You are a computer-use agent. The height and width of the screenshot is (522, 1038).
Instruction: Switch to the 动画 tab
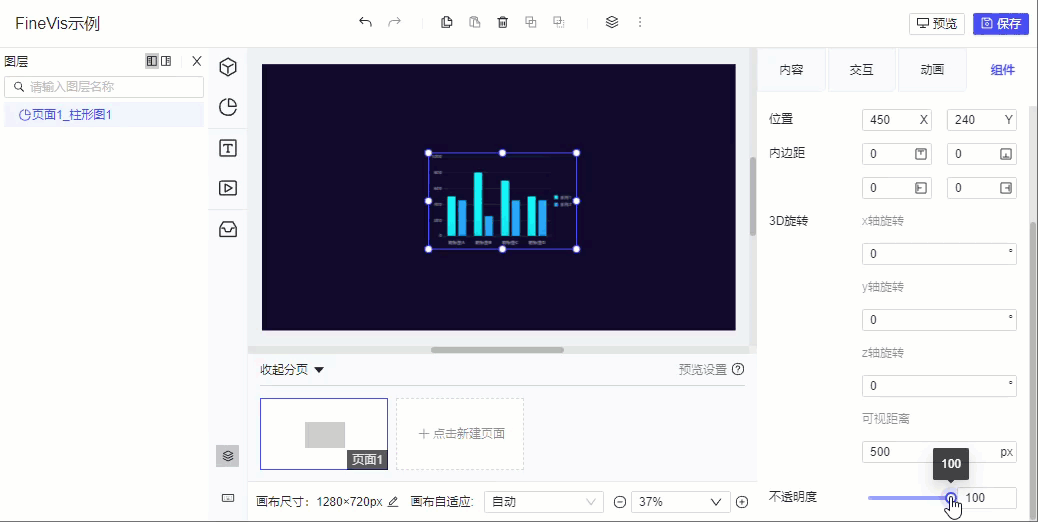932,69
